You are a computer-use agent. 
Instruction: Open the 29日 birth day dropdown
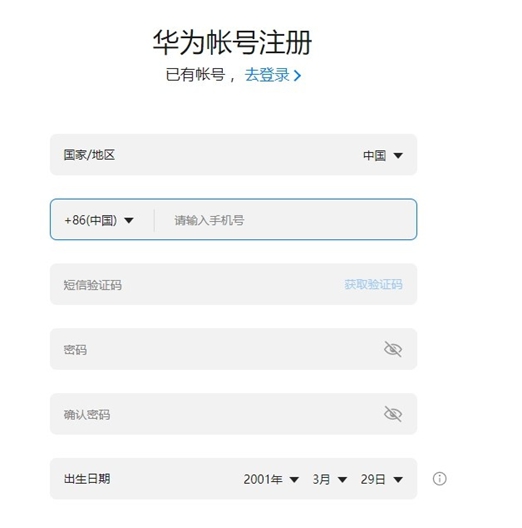(x=382, y=479)
